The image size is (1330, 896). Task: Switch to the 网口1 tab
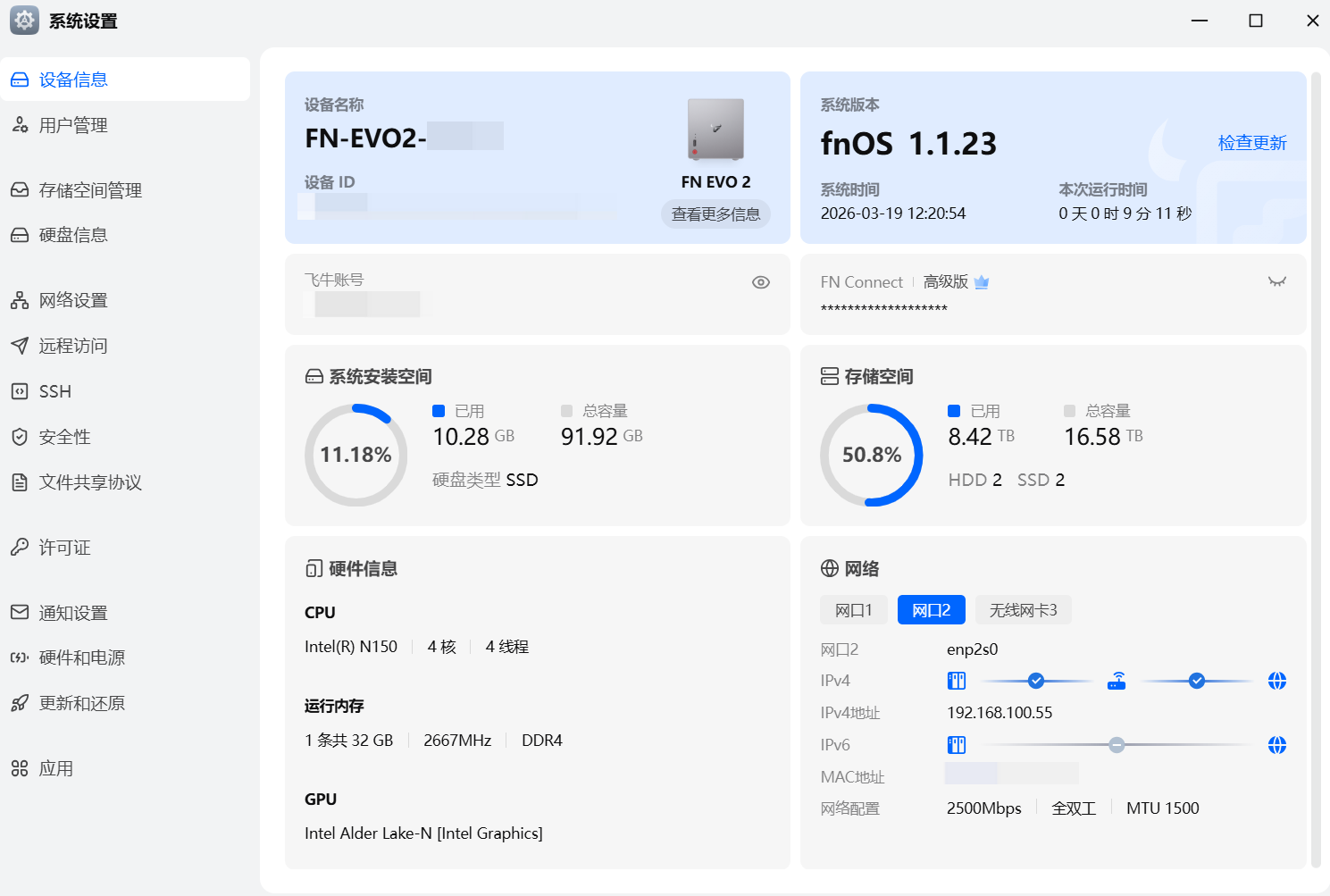[x=854, y=610]
